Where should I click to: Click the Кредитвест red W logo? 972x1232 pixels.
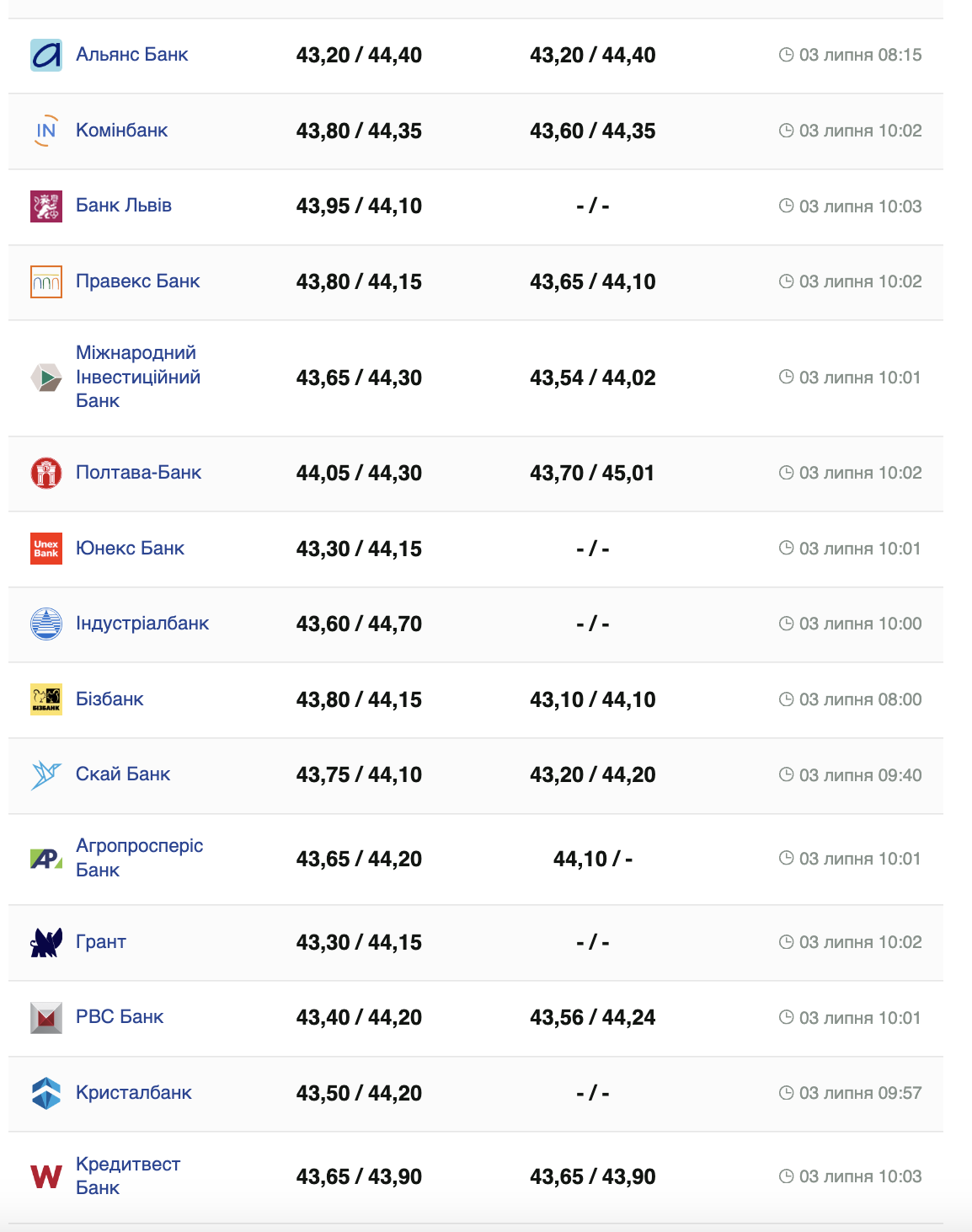(46, 1176)
